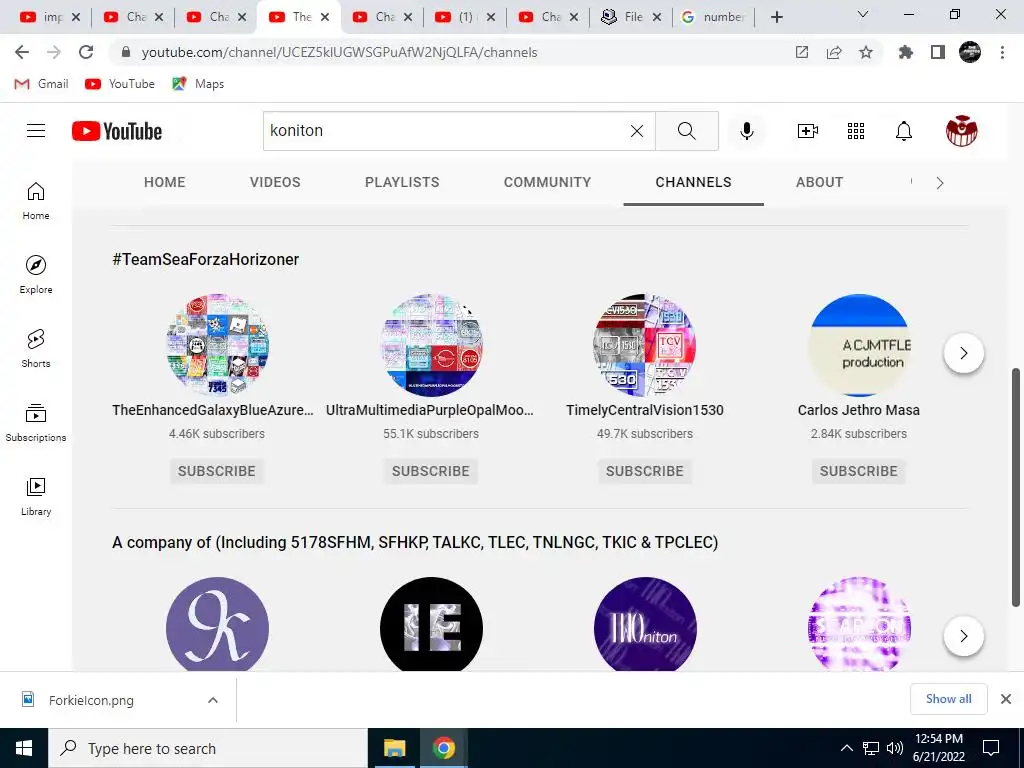Switch to the COMMUNITY channel tab
The width and height of the screenshot is (1024, 768).
tap(547, 182)
